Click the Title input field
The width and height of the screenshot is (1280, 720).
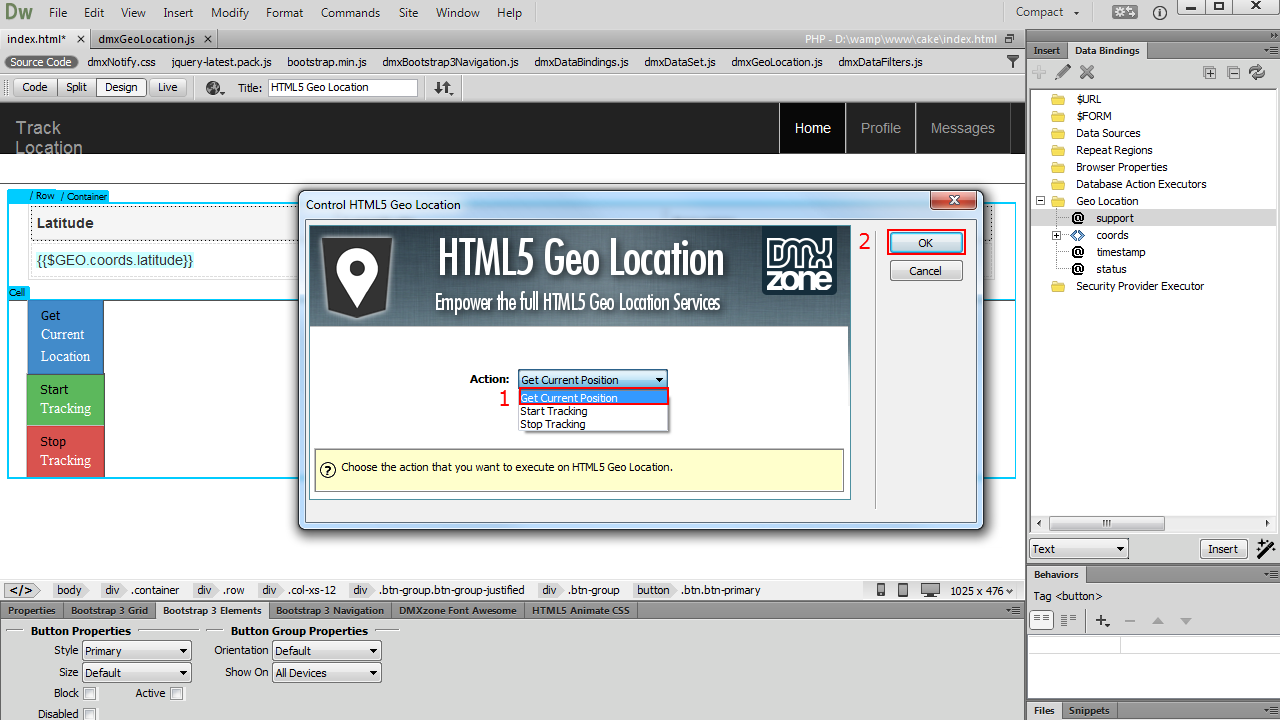point(343,87)
